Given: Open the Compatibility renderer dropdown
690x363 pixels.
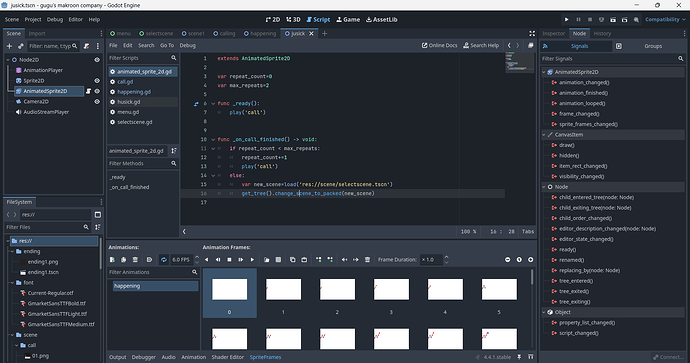Looking at the screenshot, I should (665, 19).
